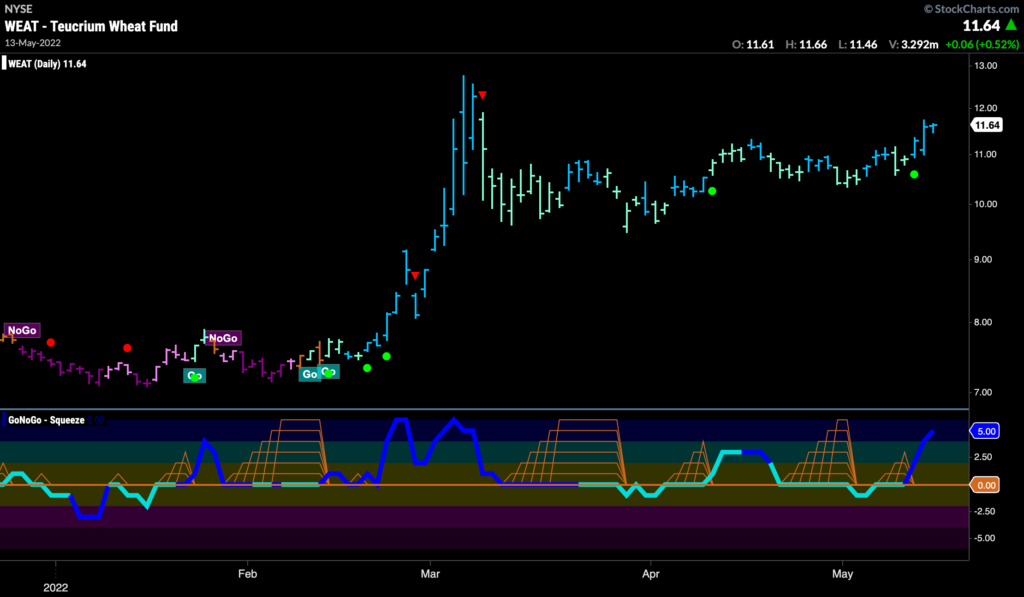The image size is (1024, 597).
Task: Click the orange 0.00 squeeze value tag
Action: coord(985,485)
